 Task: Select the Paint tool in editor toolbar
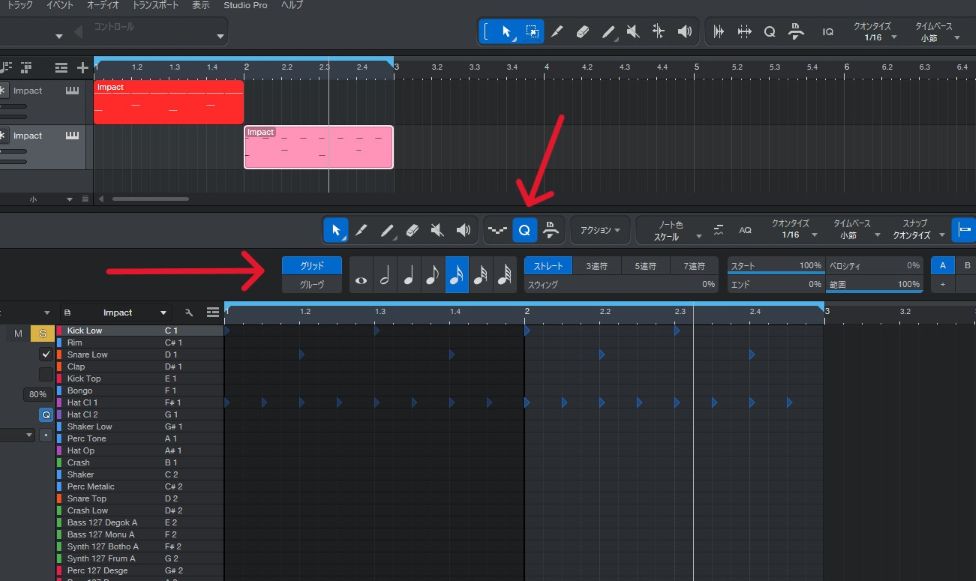click(386, 230)
